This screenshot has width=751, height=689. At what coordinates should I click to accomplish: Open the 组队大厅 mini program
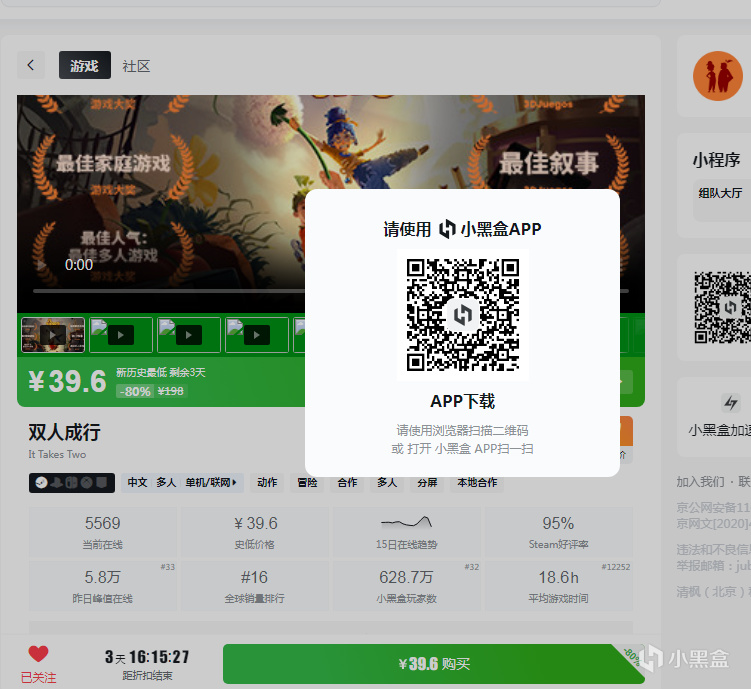pos(720,193)
